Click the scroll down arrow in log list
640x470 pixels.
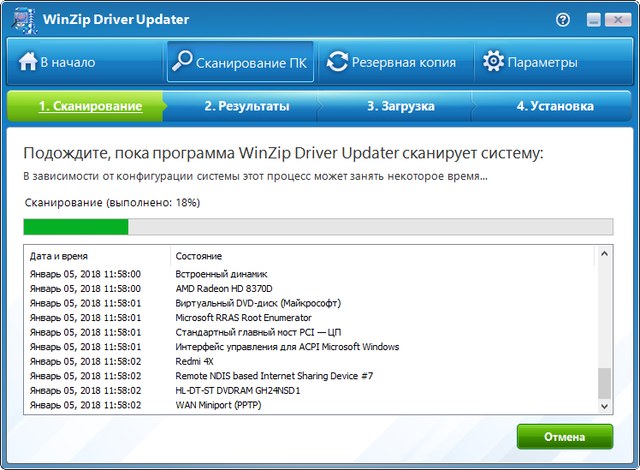coord(604,407)
